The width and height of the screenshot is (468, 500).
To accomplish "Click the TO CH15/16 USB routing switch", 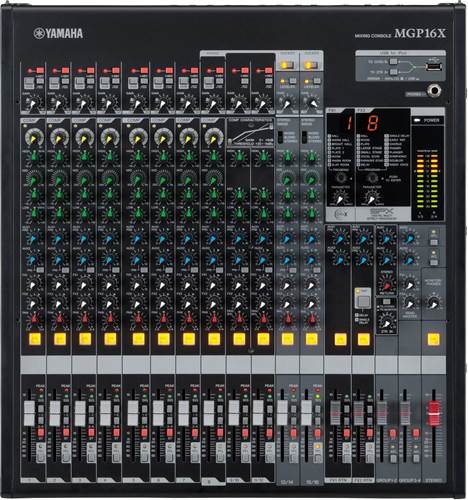I will (393, 62).
